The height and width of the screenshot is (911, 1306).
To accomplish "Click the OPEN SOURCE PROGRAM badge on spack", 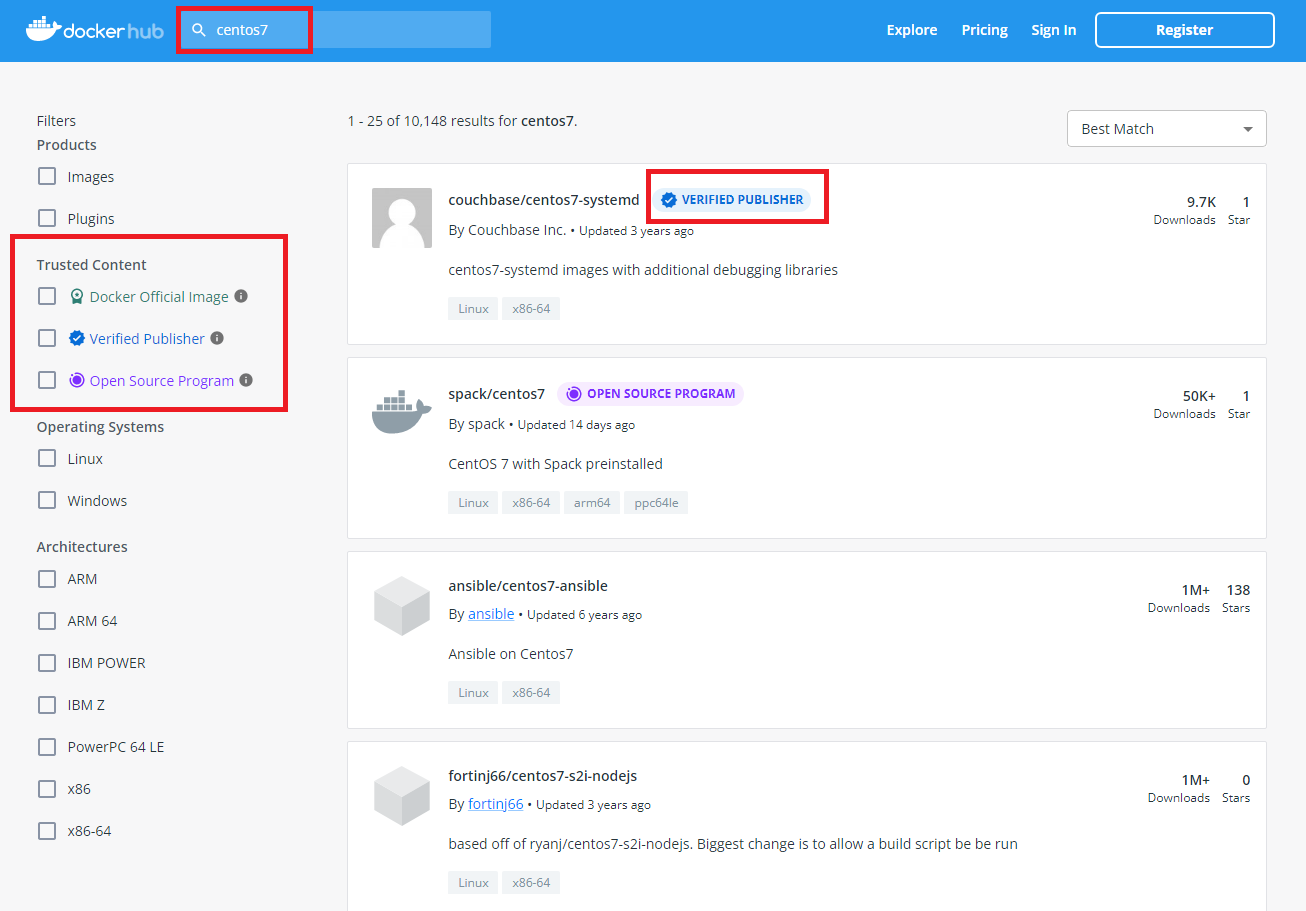I will click(x=650, y=393).
